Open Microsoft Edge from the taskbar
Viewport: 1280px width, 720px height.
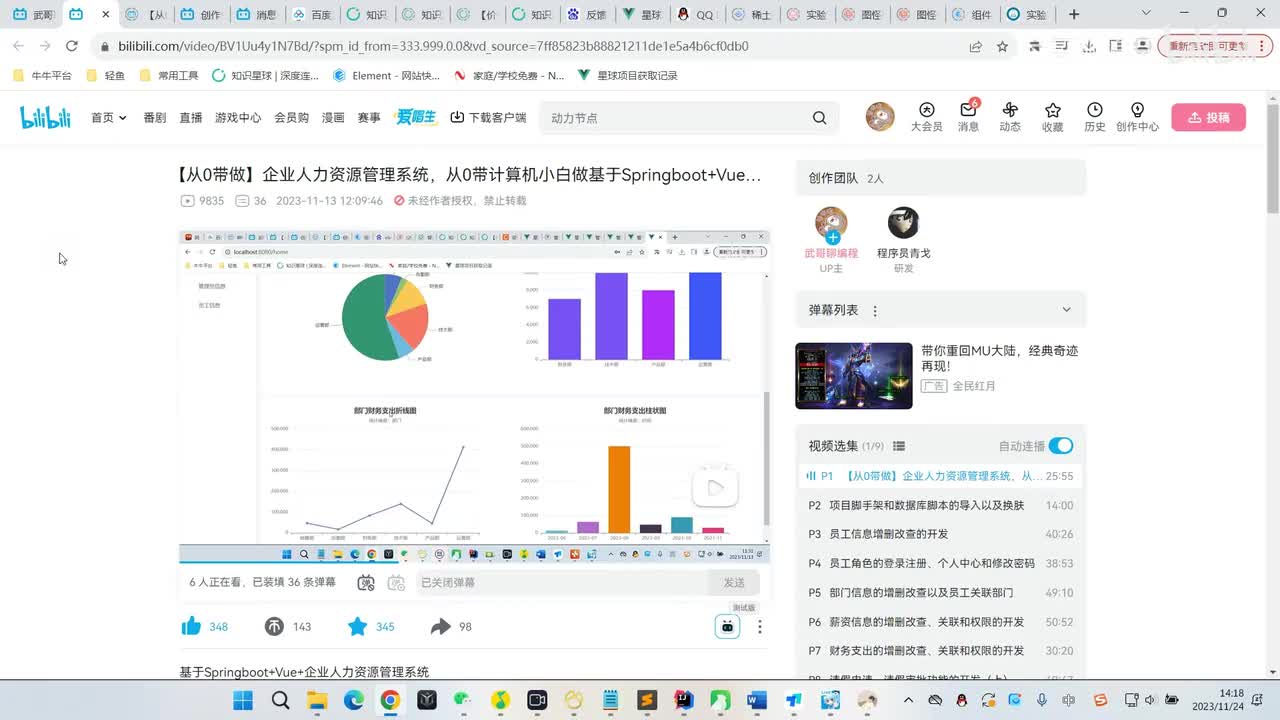354,700
